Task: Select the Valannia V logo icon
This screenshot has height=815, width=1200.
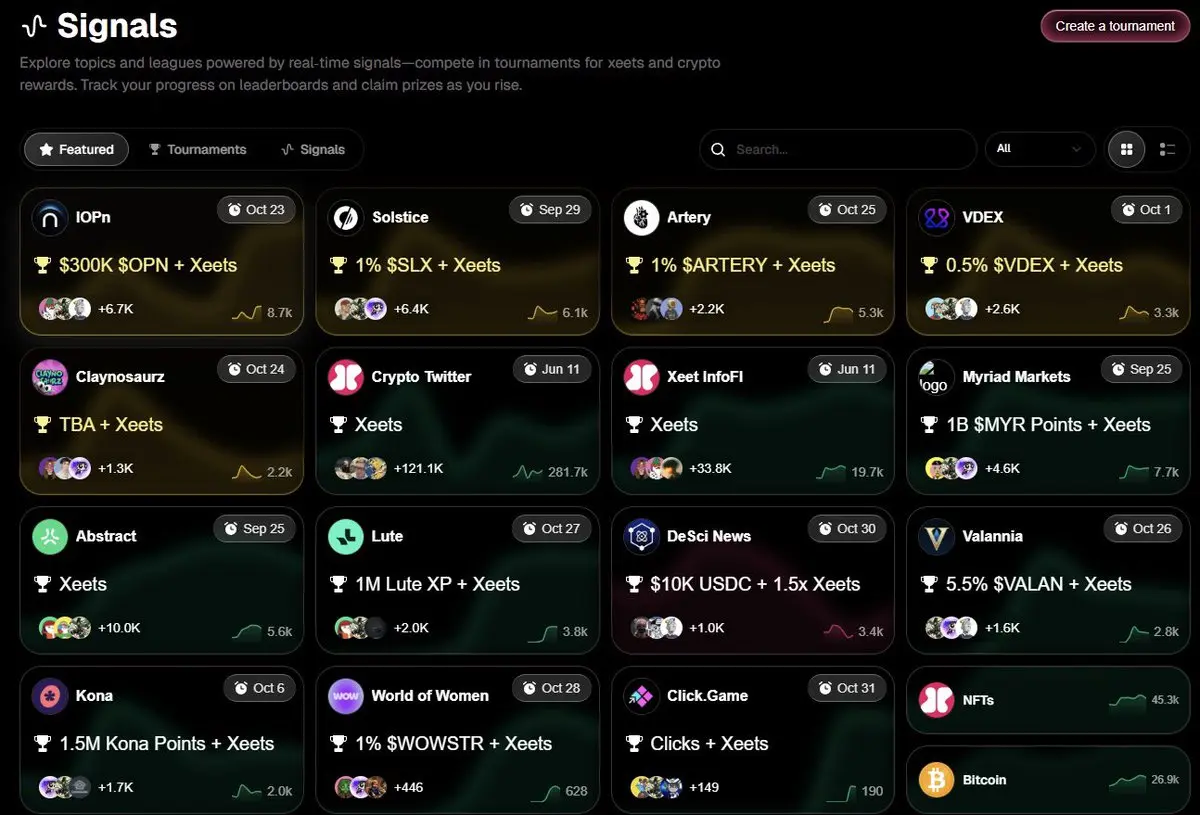Action: pyautogui.click(x=937, y=536)
